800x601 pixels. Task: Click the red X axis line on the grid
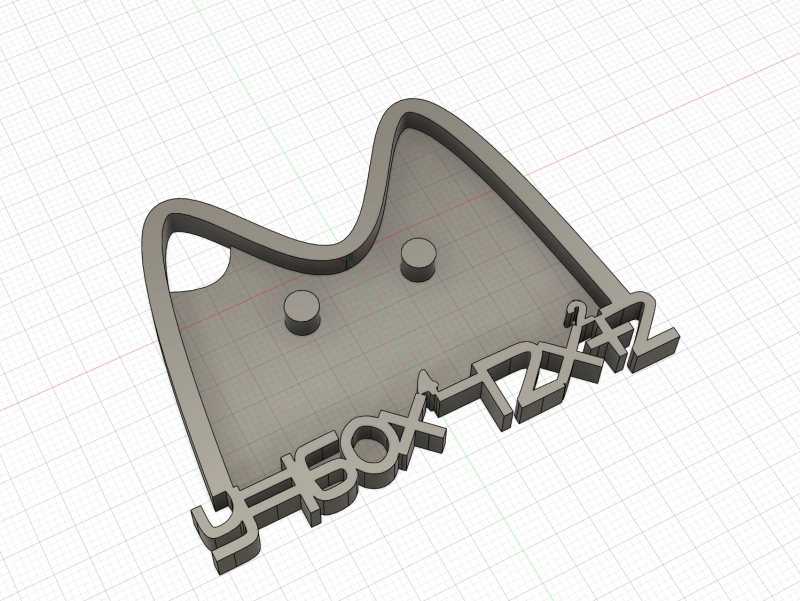(x=700, y=120)
